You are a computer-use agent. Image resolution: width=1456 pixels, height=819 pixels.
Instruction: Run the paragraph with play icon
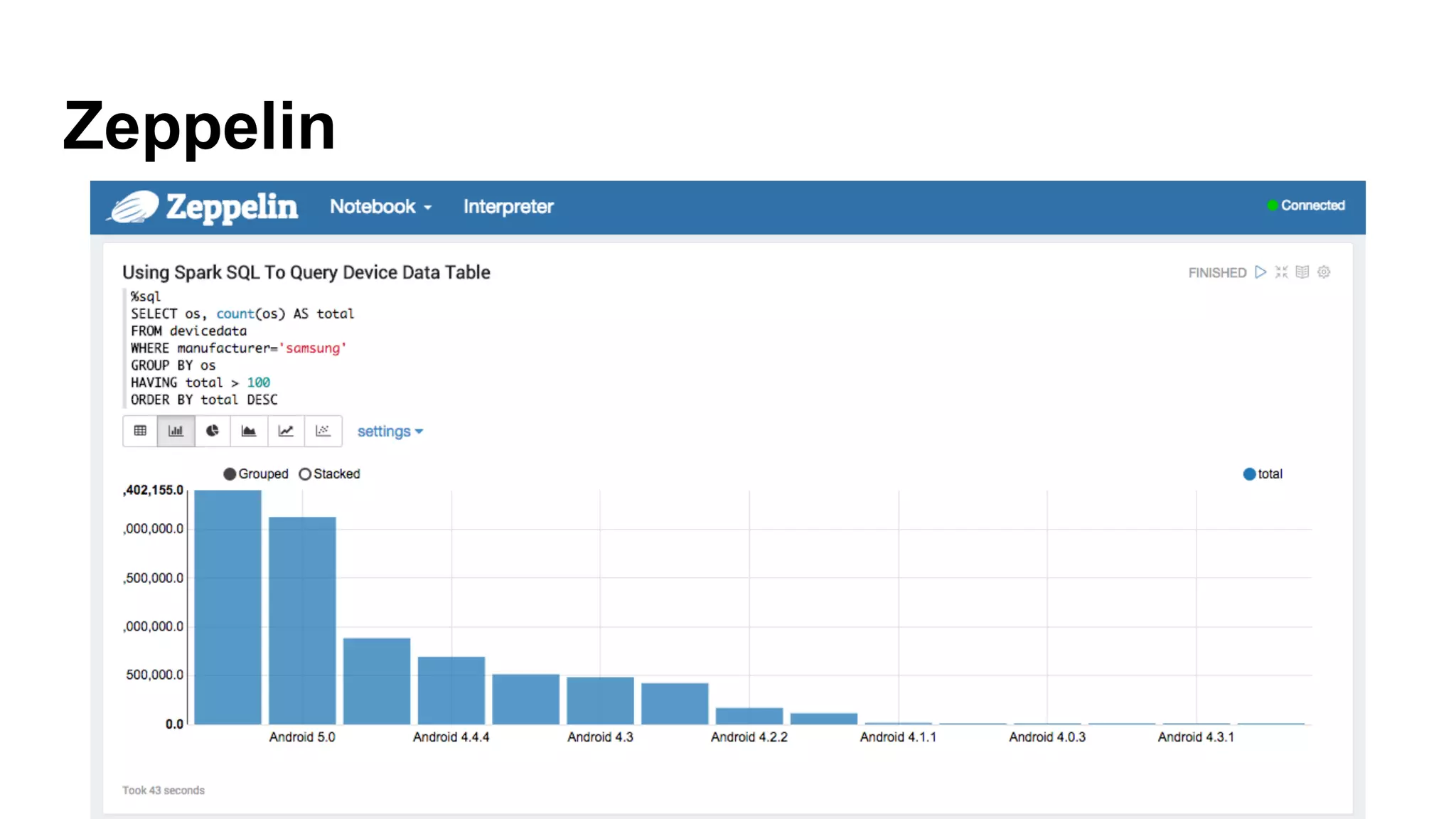[x=1260, y=272]
